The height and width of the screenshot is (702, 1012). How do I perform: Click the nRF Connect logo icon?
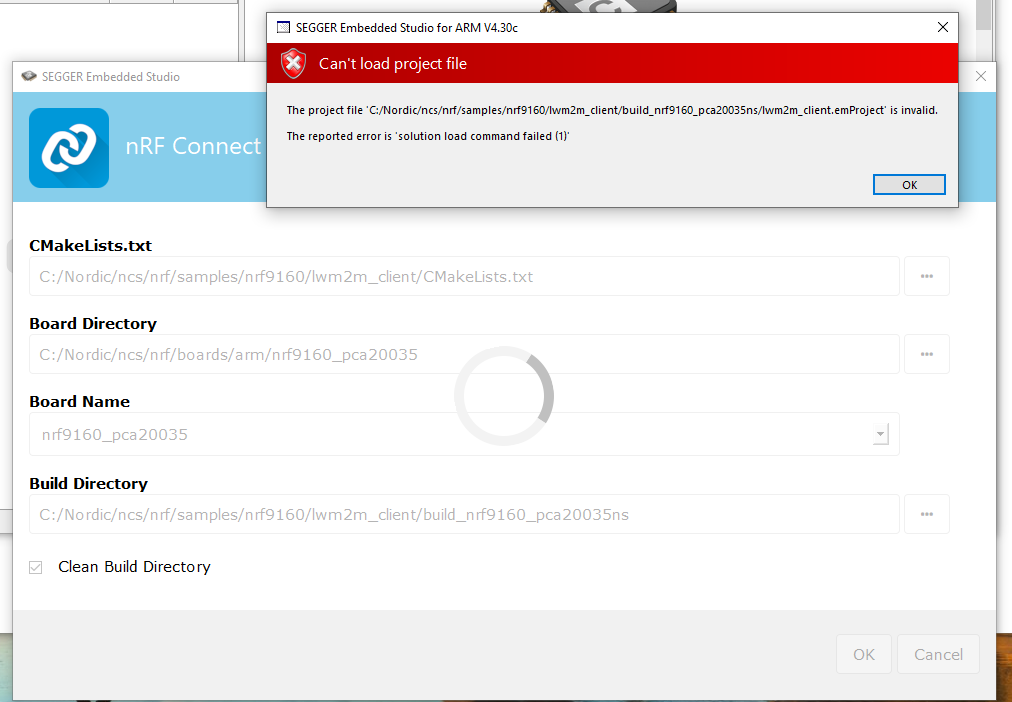[x=69, y=148]
